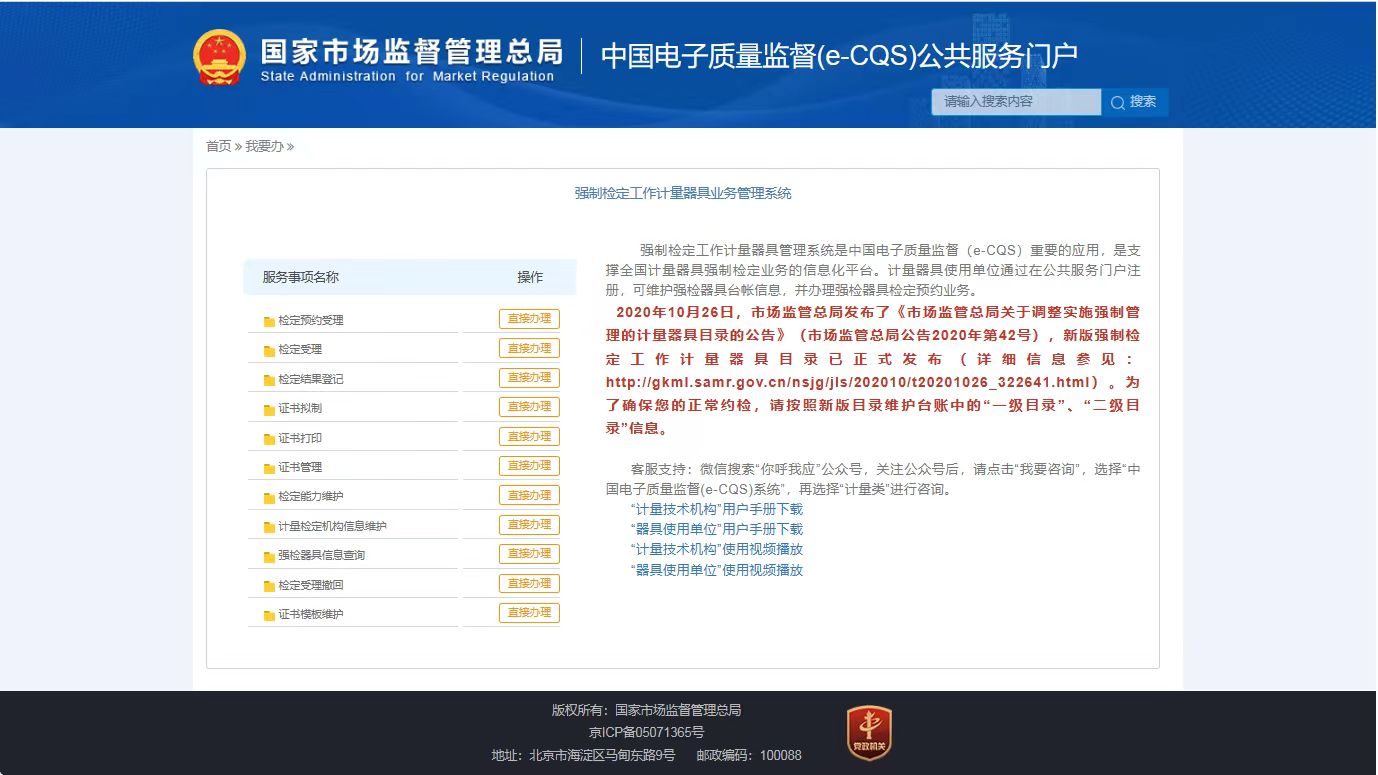Click the folder icon beside 证书打印

269,439
